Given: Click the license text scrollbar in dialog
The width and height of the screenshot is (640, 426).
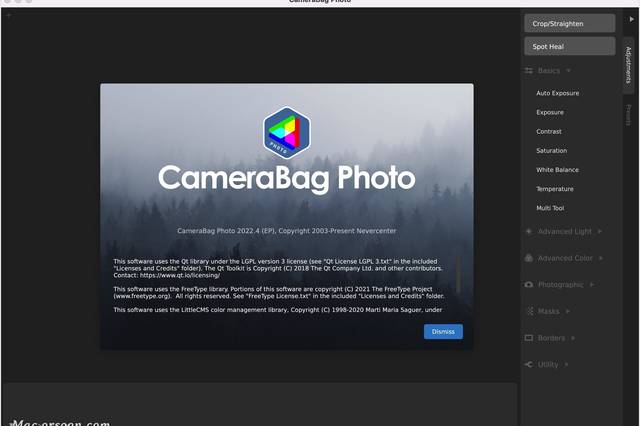Looking at the screenshot, I should pos(458,274).
